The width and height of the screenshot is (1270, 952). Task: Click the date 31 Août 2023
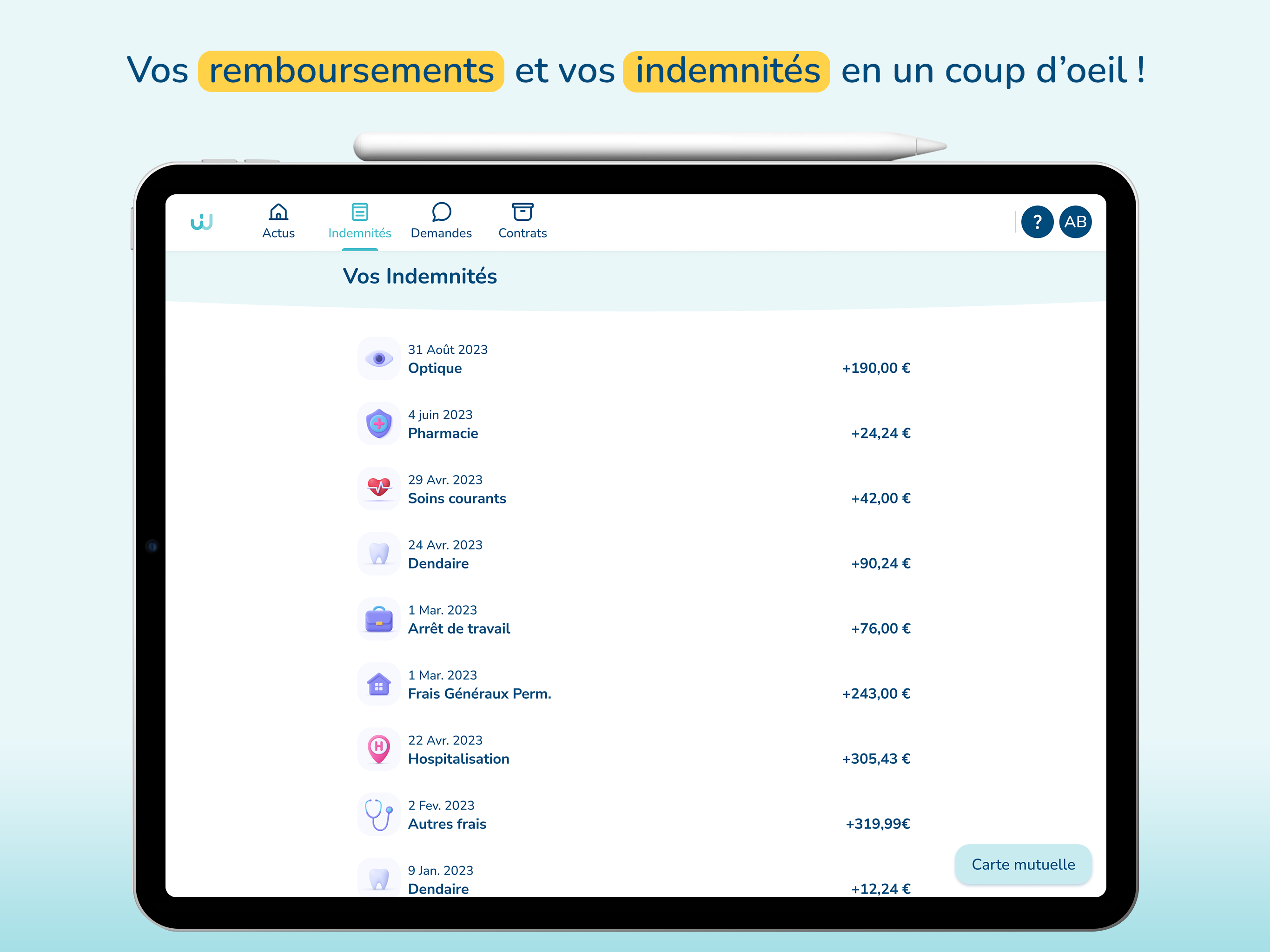pyautogui.click(x=448, y=350)
